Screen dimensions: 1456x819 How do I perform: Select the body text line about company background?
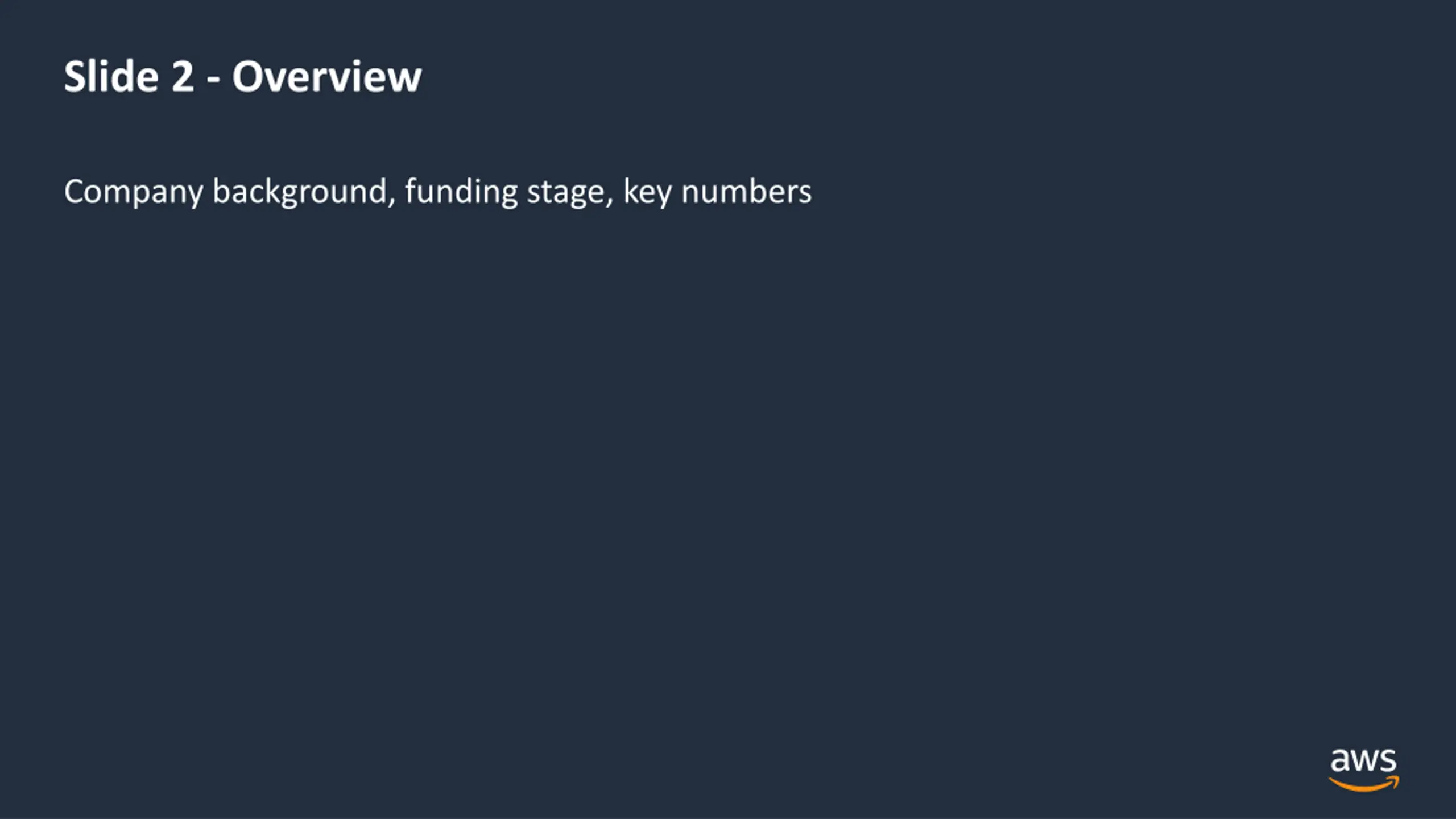pos(437,192)
